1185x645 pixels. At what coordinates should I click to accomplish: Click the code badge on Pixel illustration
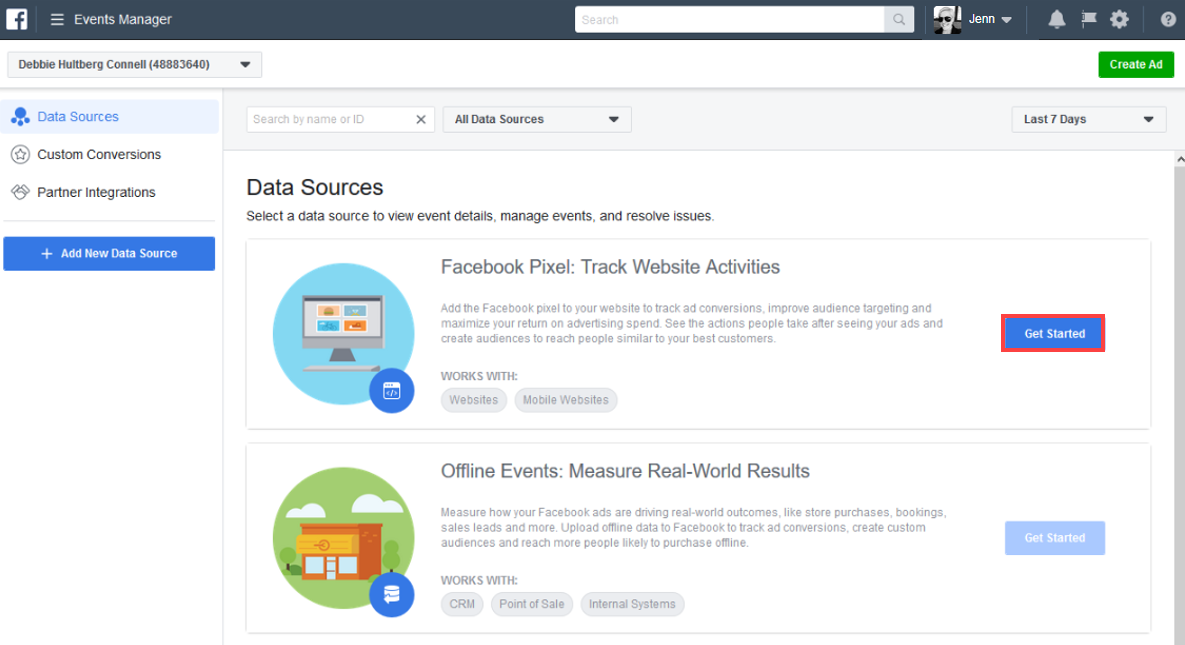[391, 391]
